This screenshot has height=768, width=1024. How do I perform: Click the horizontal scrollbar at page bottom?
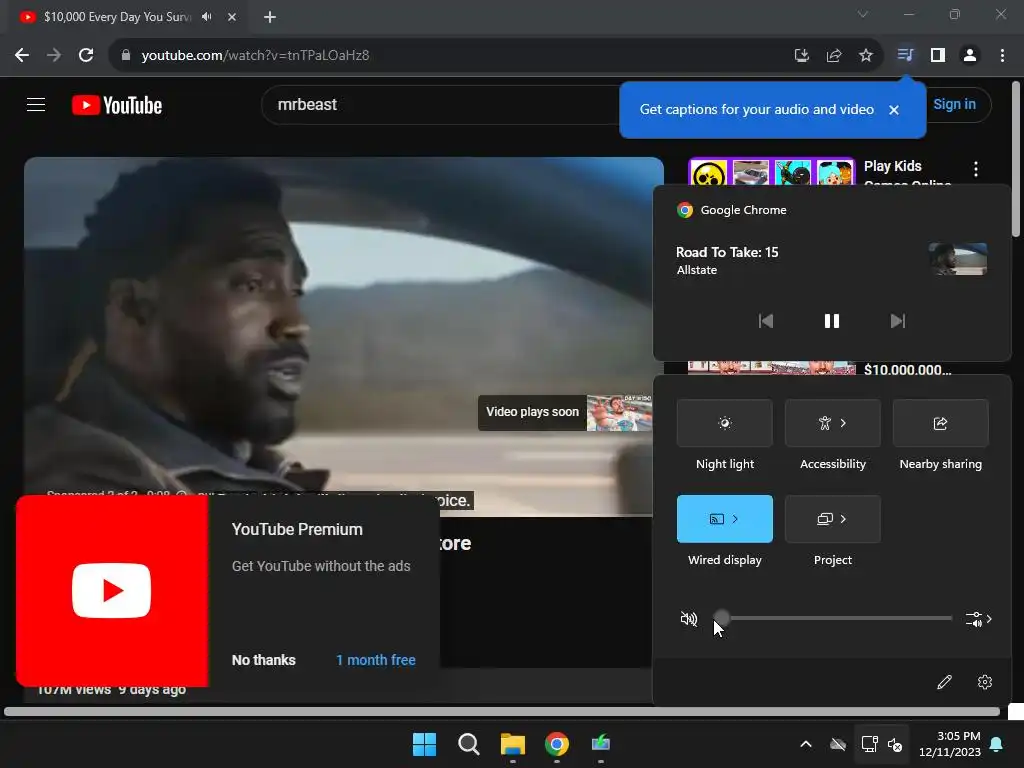(x=502, y=711)
